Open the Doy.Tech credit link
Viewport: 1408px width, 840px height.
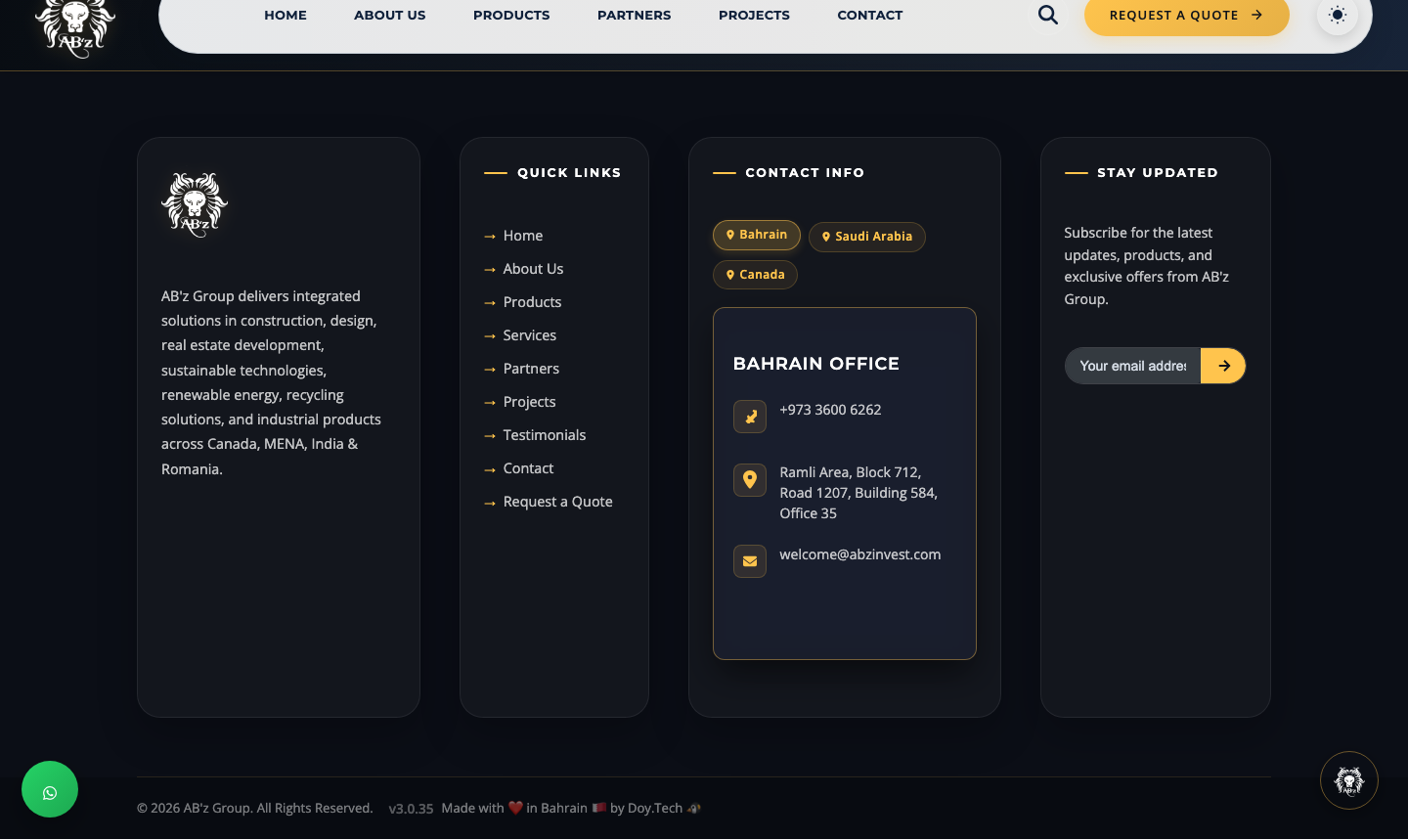pos(655,808)
